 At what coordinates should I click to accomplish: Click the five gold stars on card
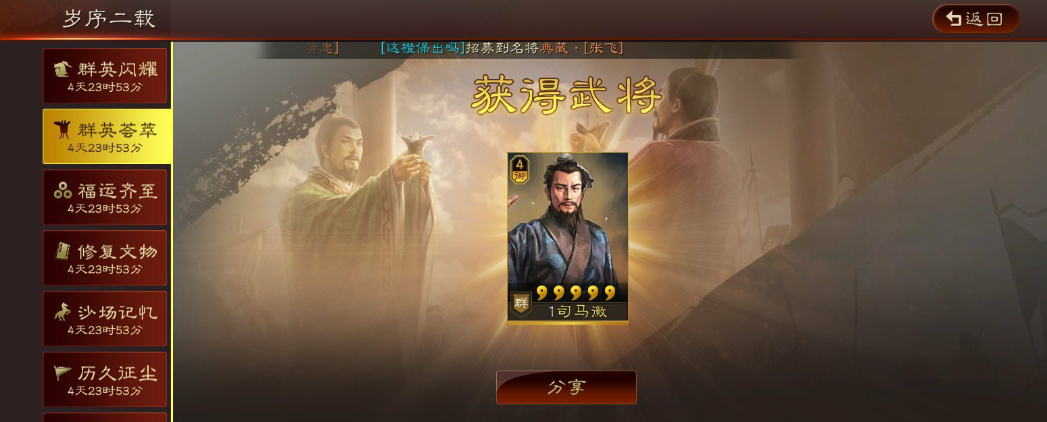coord(576,292)
